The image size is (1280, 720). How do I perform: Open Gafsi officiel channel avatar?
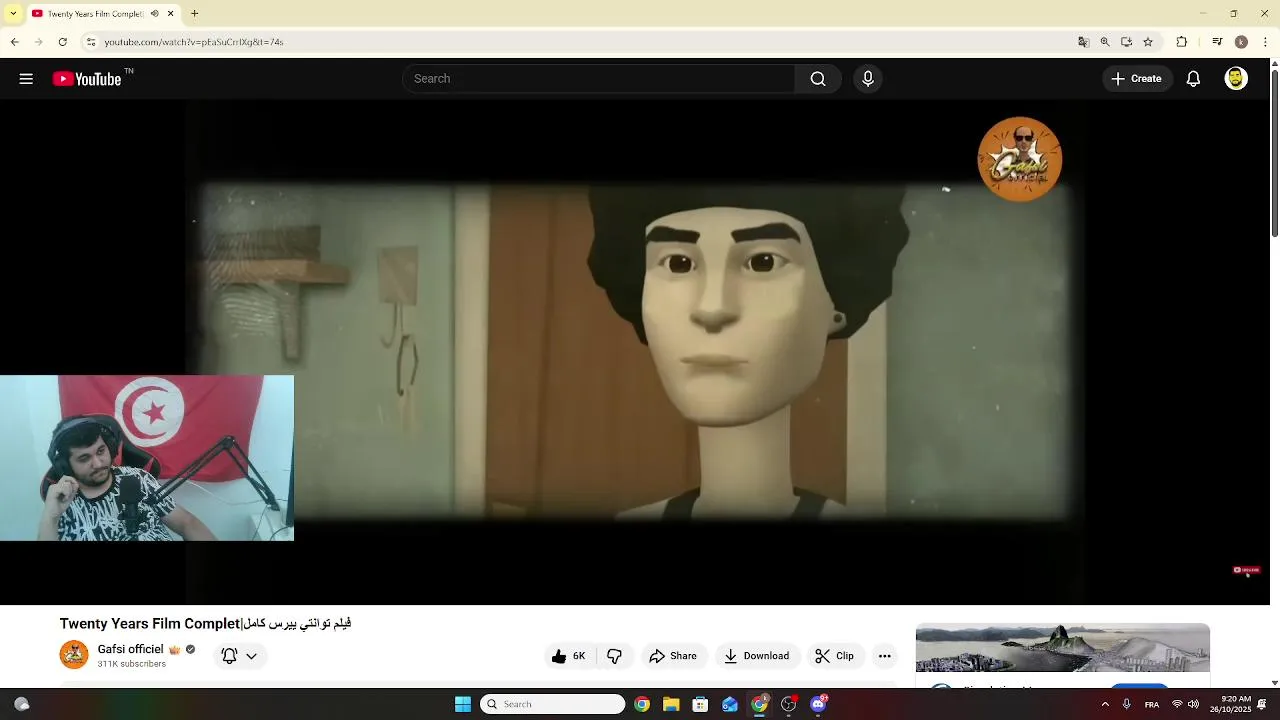click(x=74, y=655)
